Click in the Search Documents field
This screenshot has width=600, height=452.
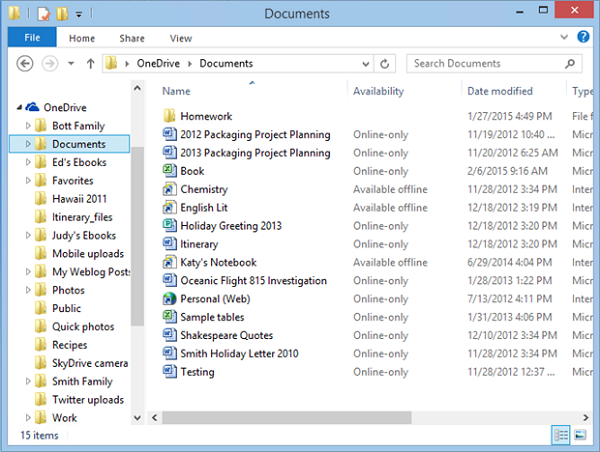(x=494, y=64)
